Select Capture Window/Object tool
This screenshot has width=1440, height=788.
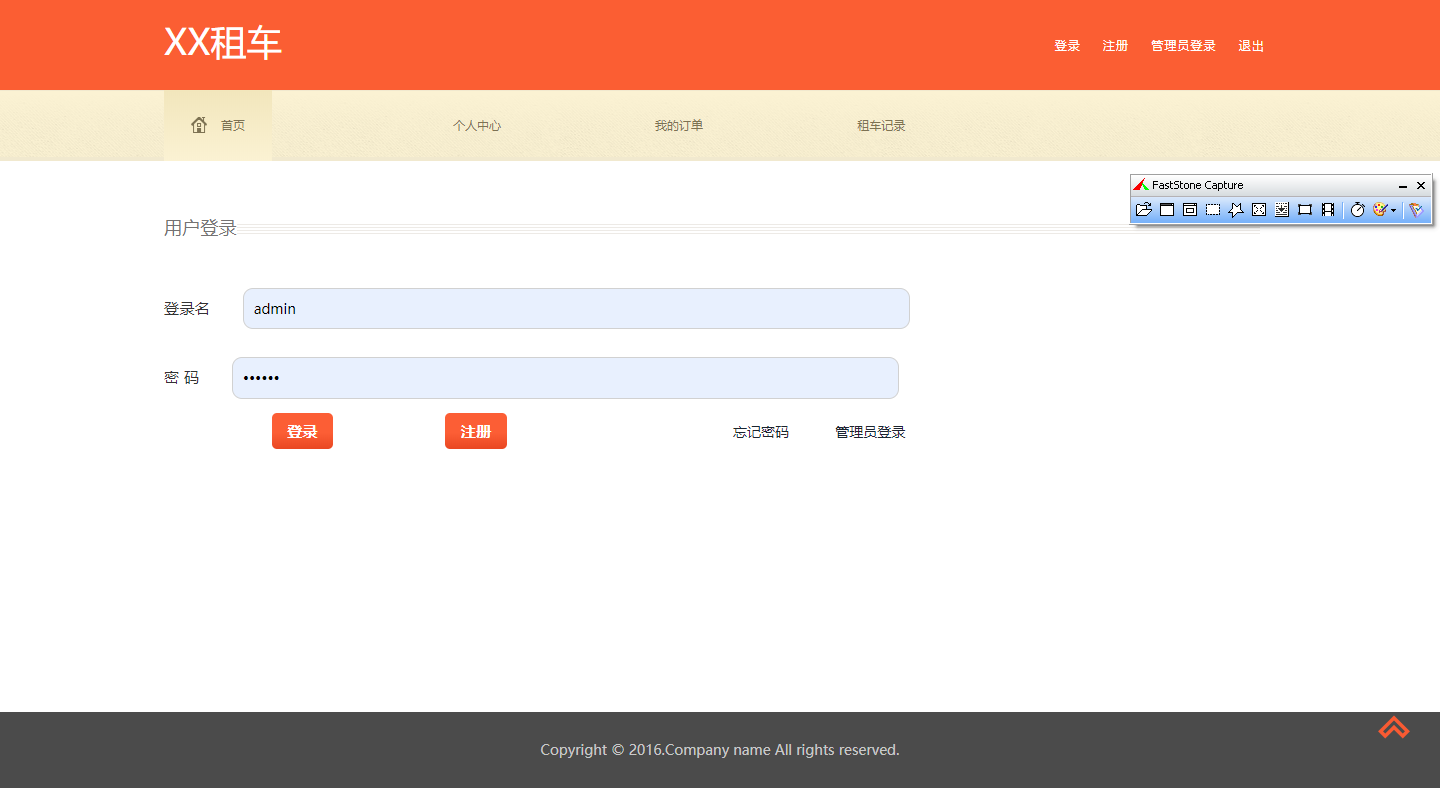click(1190, 210)
